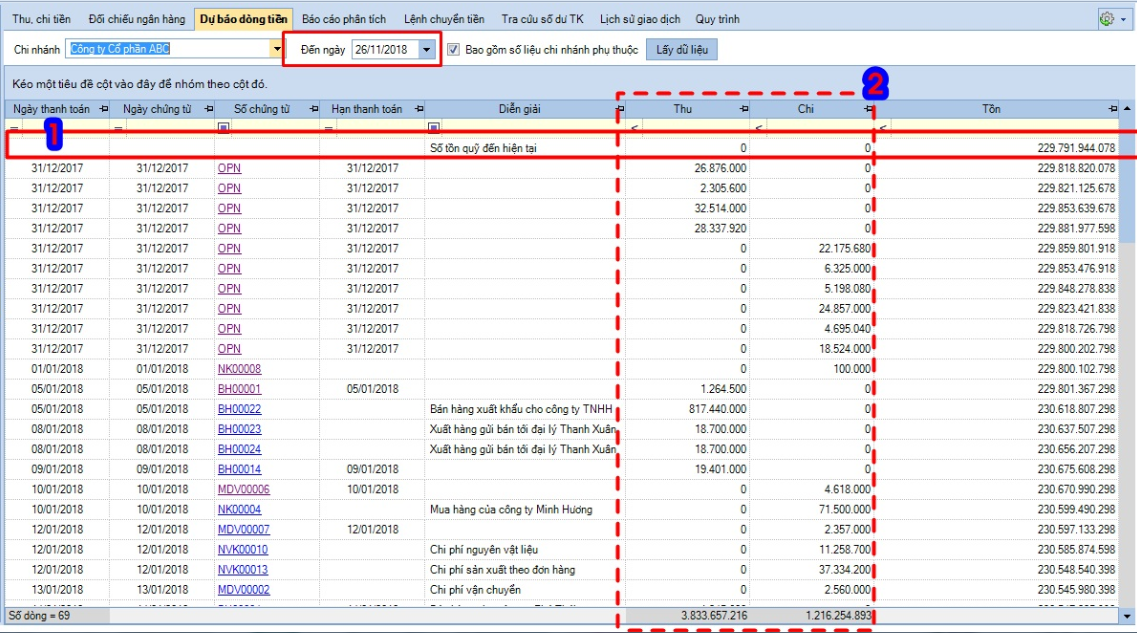Open voucher link BH00024
Image resolution: width=1137 pixels, height=633 pixels.
[239, 449]
